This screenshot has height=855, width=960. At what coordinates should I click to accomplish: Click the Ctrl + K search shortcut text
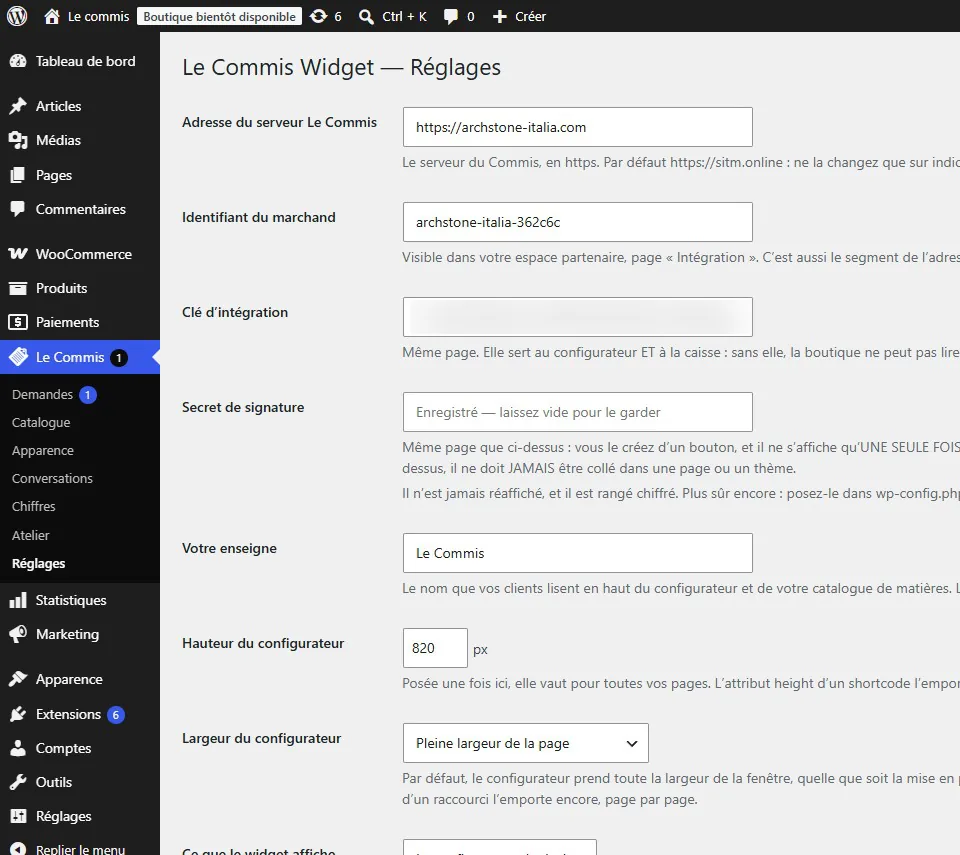[x=404, y=17]
